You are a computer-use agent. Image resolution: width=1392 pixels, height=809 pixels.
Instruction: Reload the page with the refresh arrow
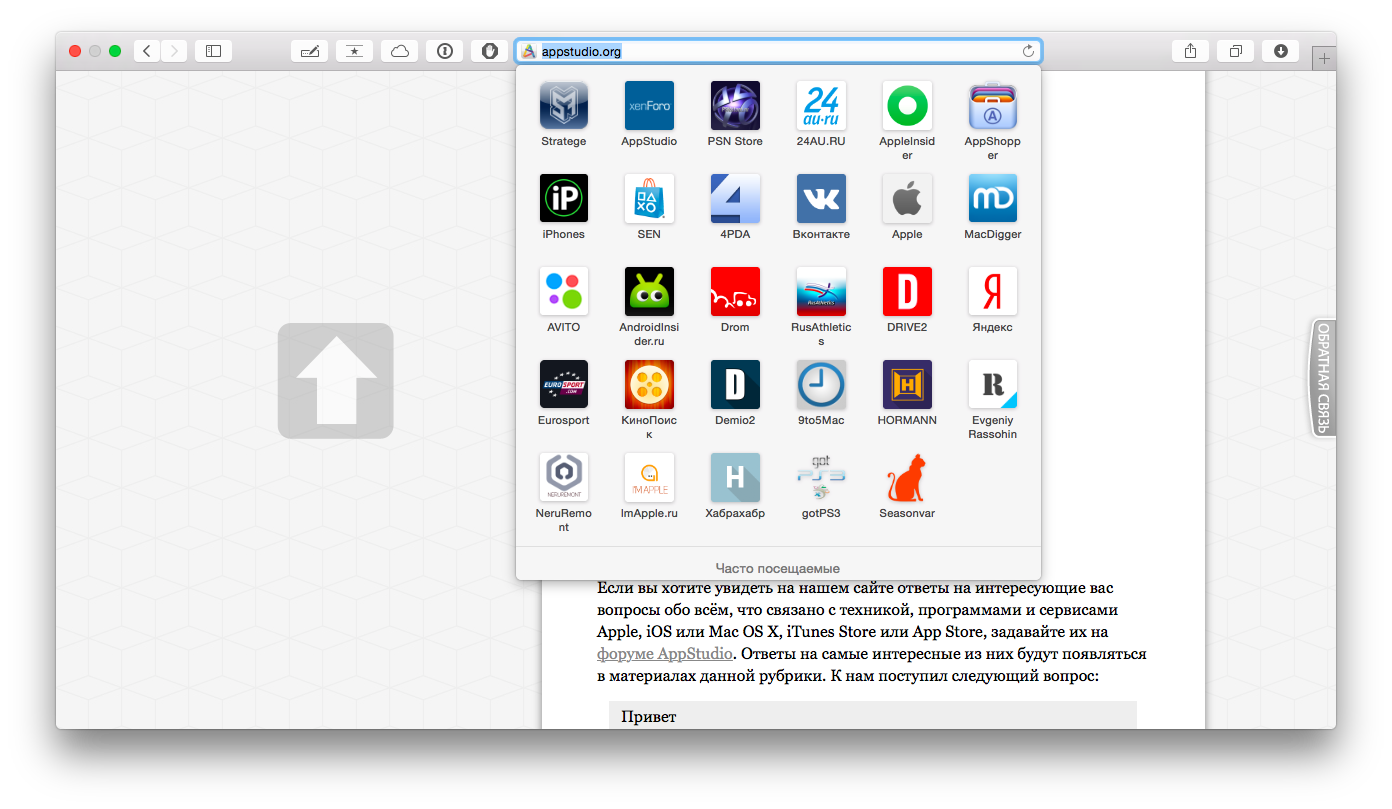(1028, 51)
